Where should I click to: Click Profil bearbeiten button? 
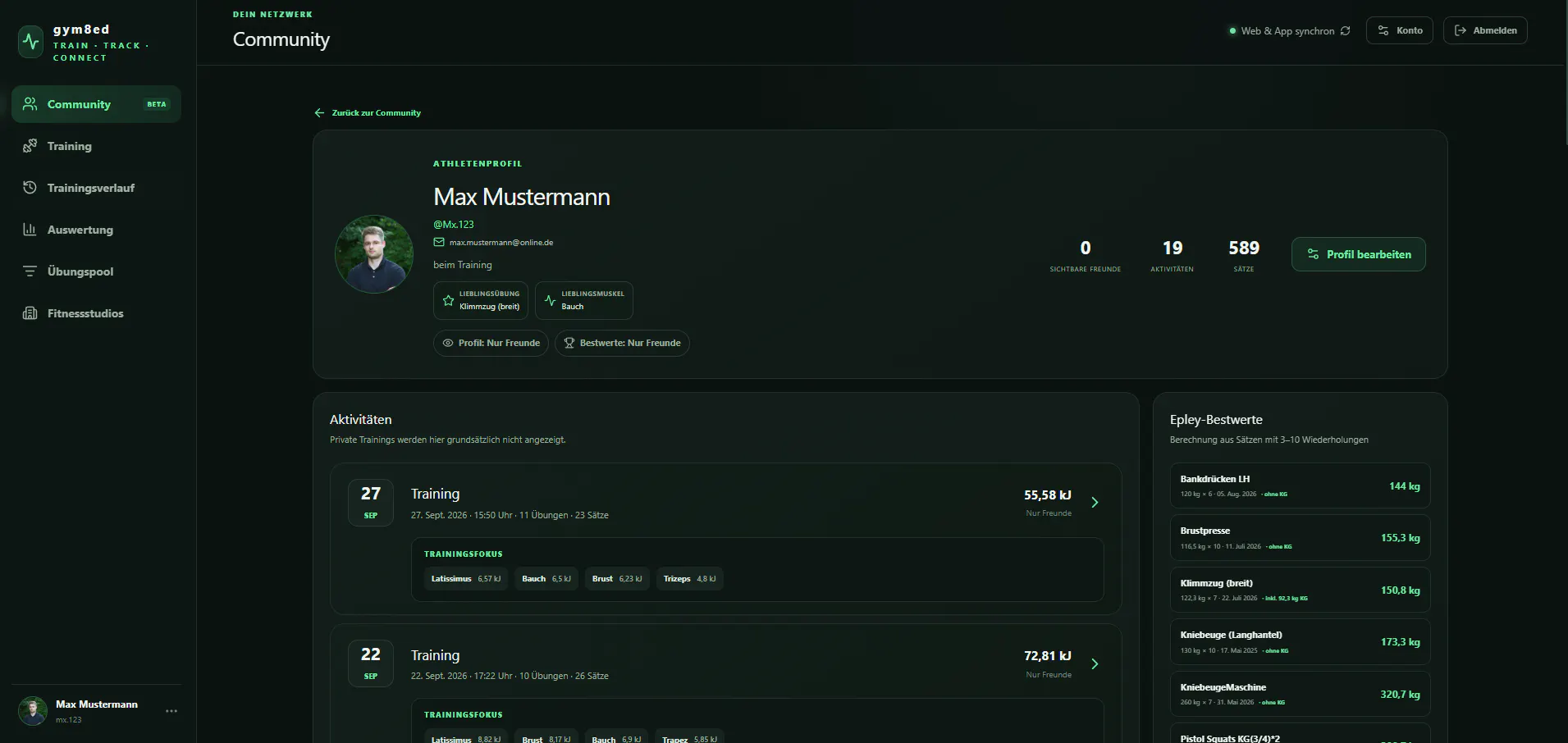pyautogui.click(x=1358, y=254)
